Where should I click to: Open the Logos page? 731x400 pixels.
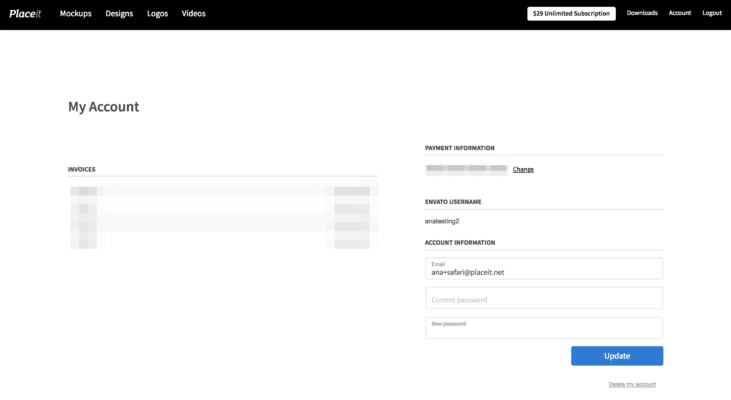[157, 14]
